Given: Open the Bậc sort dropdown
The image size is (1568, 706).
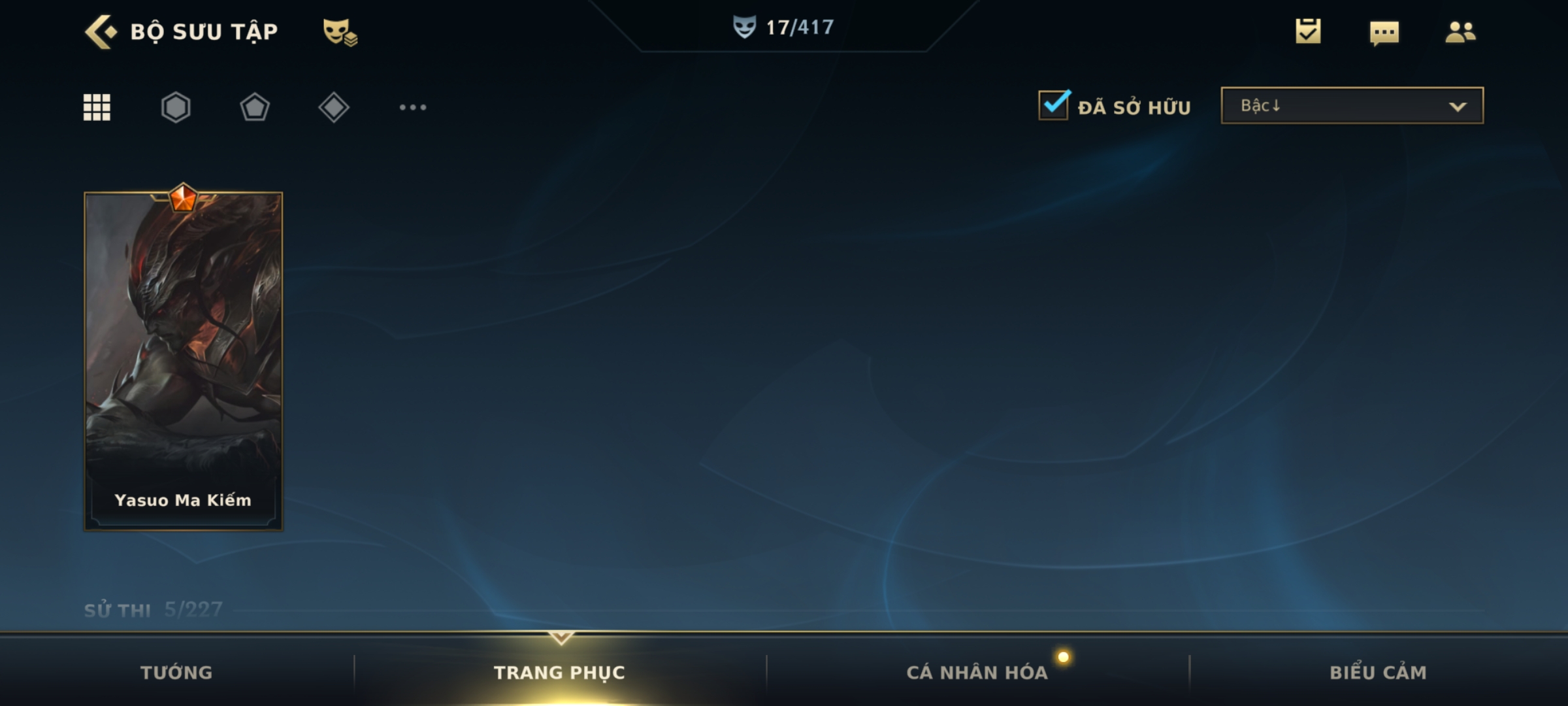Looking at the screenshot, I should [x=1352, y=105].
